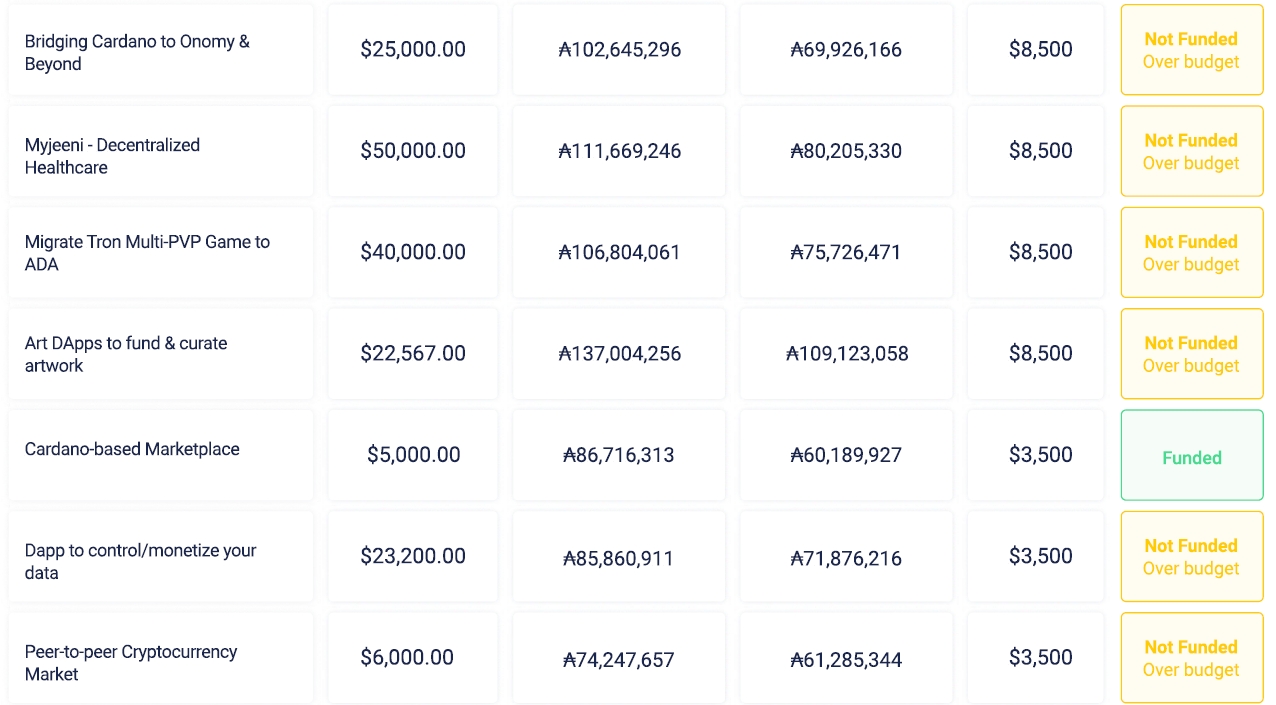Select the $50,000.00 requested amount cell
The image size is (1276, 705).
(x=413, y=151)
